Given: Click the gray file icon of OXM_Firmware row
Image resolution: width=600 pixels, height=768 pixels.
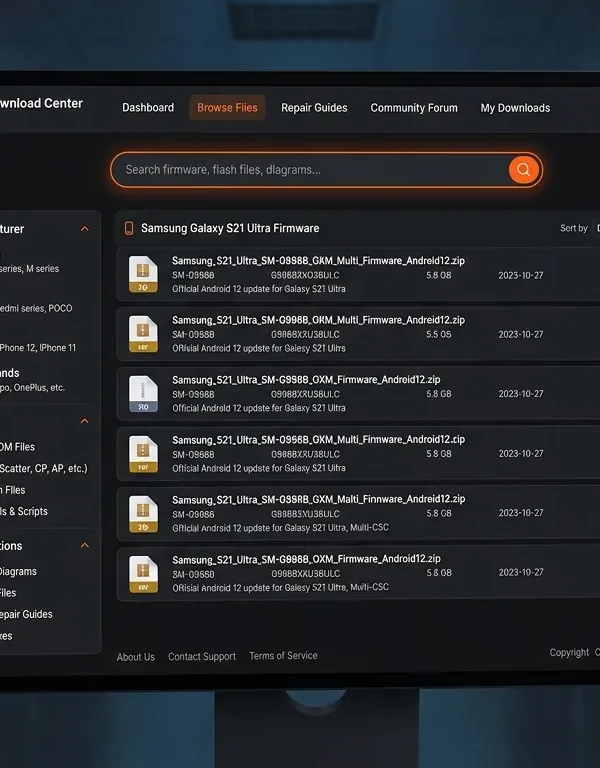Looking at the screenshot, I should 143,394.
